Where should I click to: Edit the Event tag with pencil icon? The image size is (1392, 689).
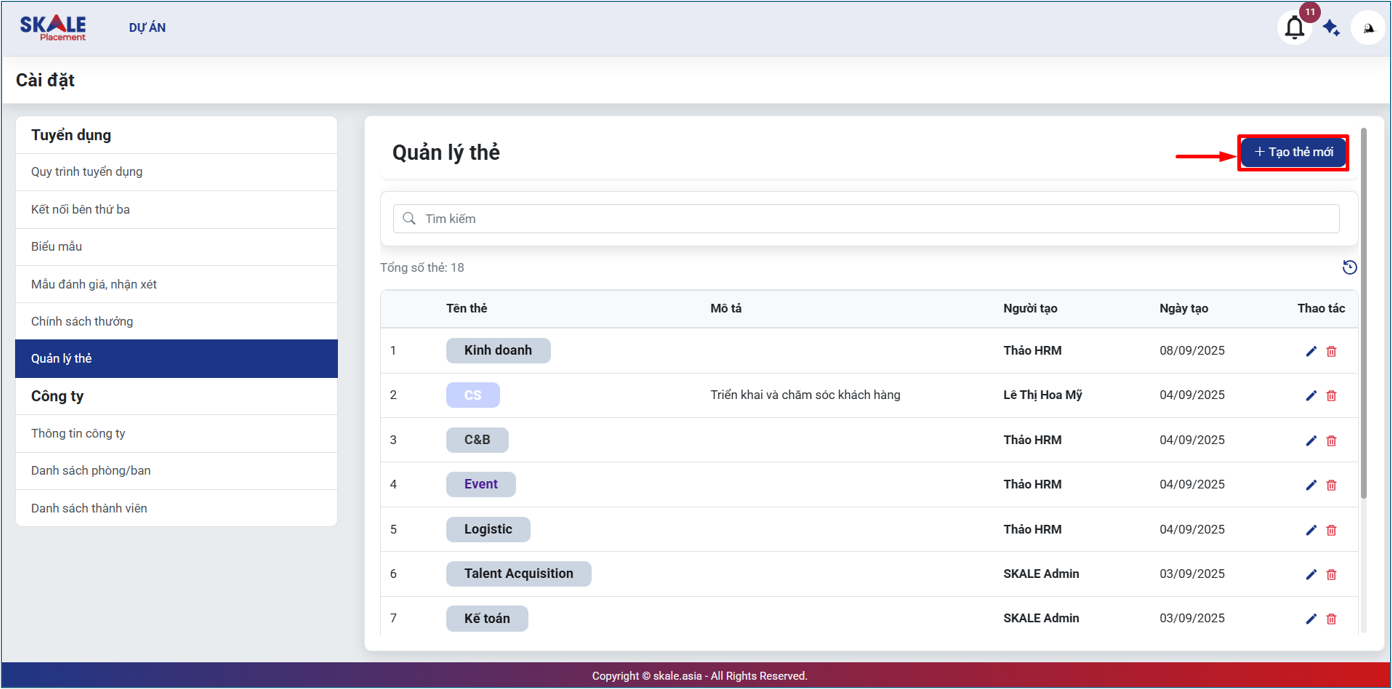1311,485
